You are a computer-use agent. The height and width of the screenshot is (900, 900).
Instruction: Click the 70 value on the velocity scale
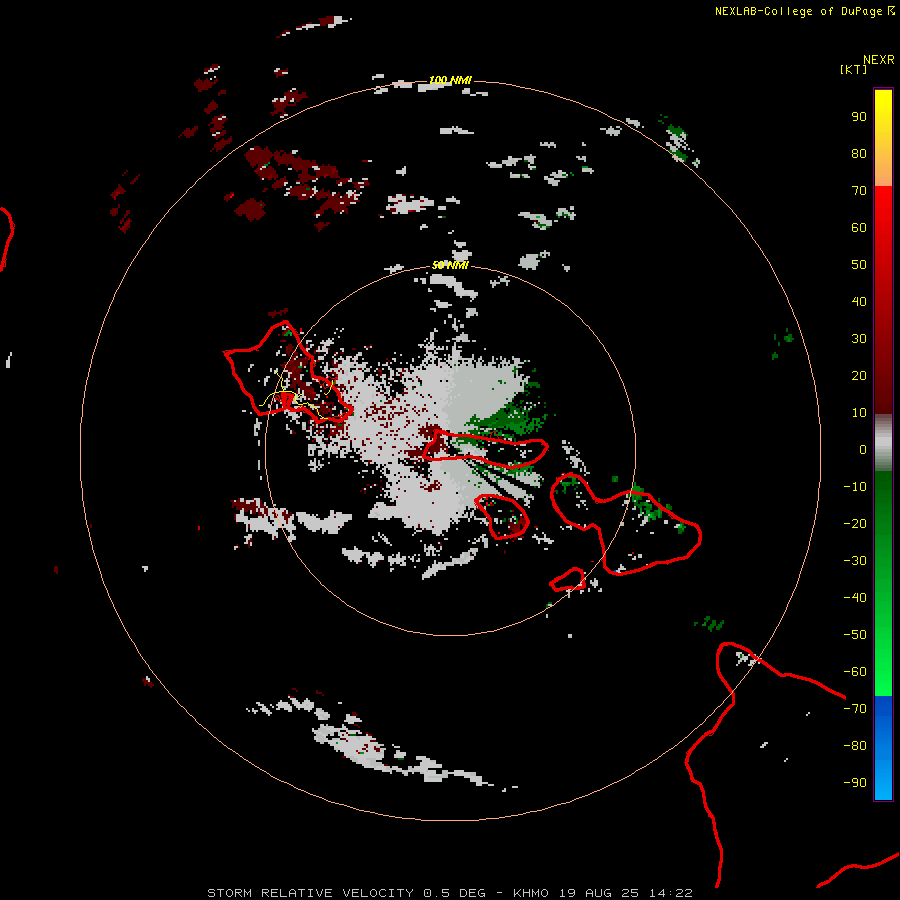[859, 191]
